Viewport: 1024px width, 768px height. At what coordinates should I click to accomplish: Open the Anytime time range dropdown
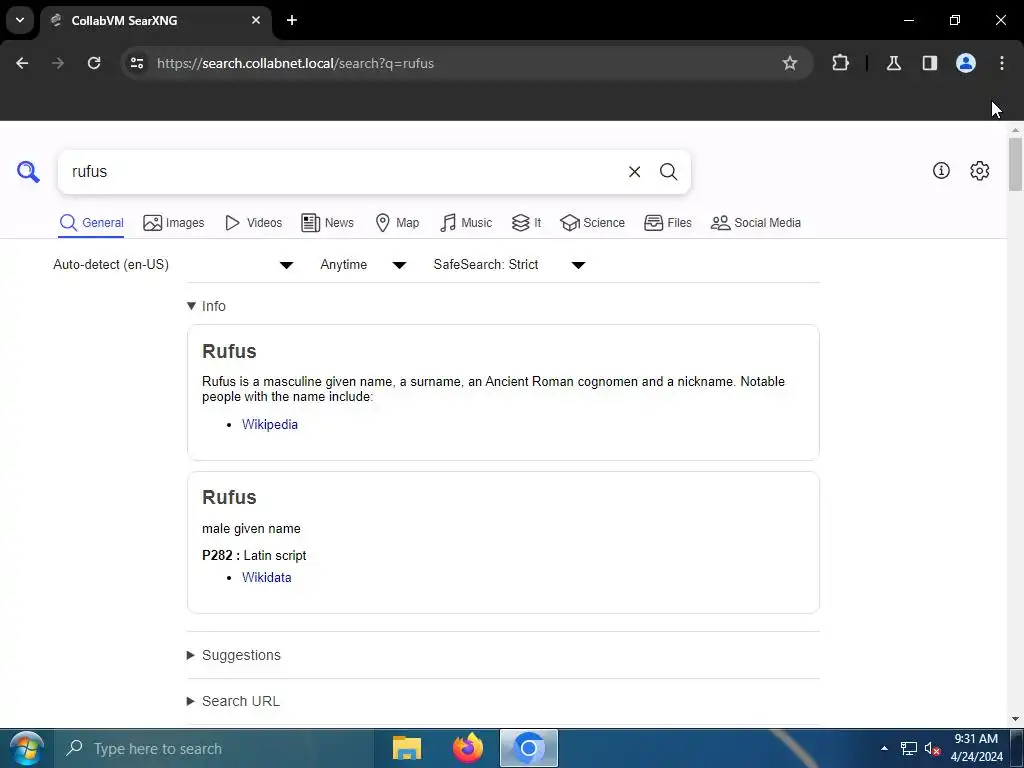click(363, 264)
